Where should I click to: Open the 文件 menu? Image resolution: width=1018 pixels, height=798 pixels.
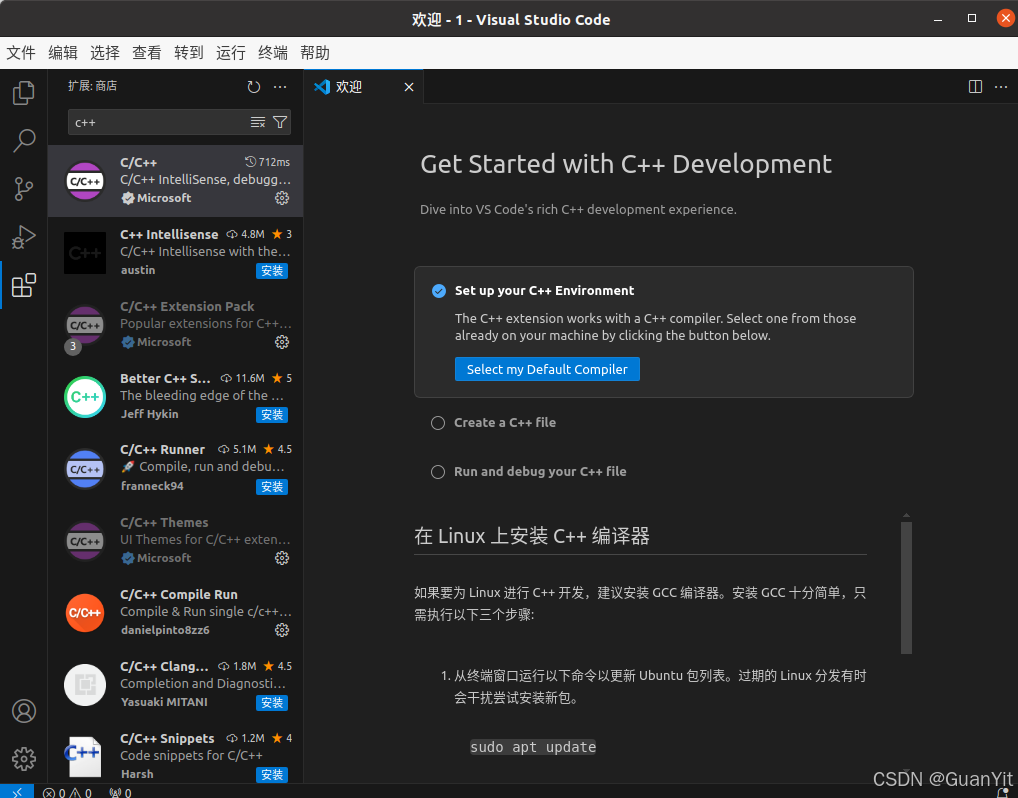pyautogui.click(x=21, y=53)
